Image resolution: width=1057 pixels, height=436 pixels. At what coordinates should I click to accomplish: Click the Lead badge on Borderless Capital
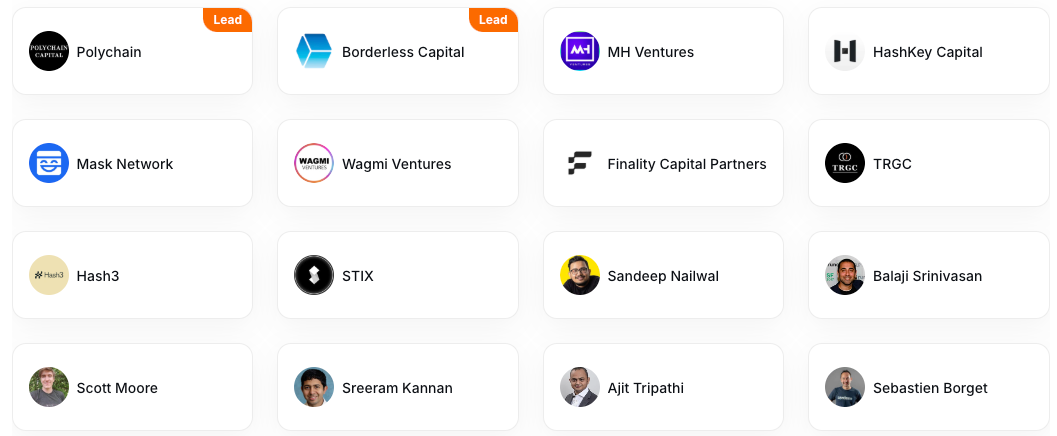(x=493, y=20)
